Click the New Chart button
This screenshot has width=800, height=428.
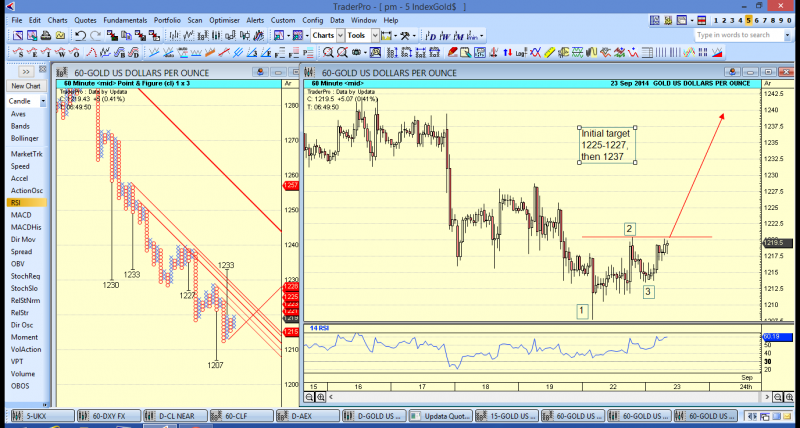coord(26,86)
